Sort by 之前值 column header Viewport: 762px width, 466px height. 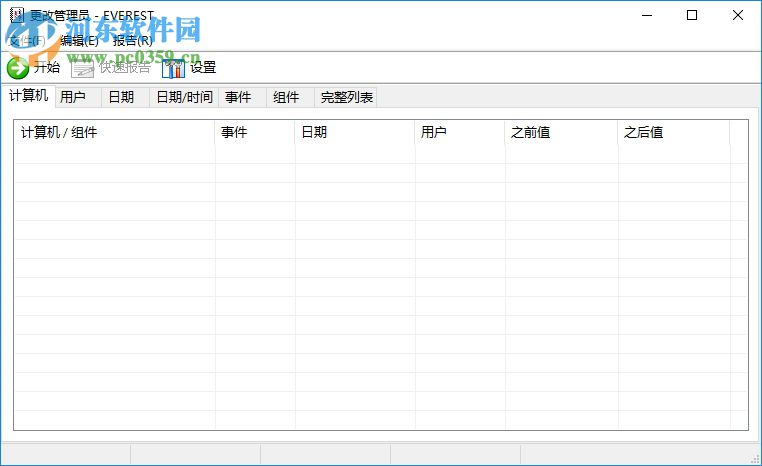tap(561, 132)
